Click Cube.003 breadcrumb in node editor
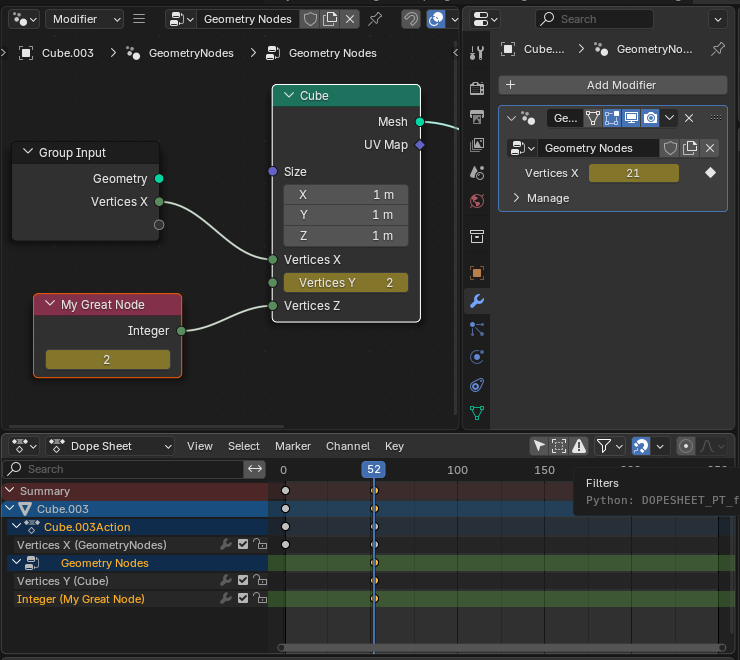The height and width of the screenshot is (660, 740). pos(67,53)
